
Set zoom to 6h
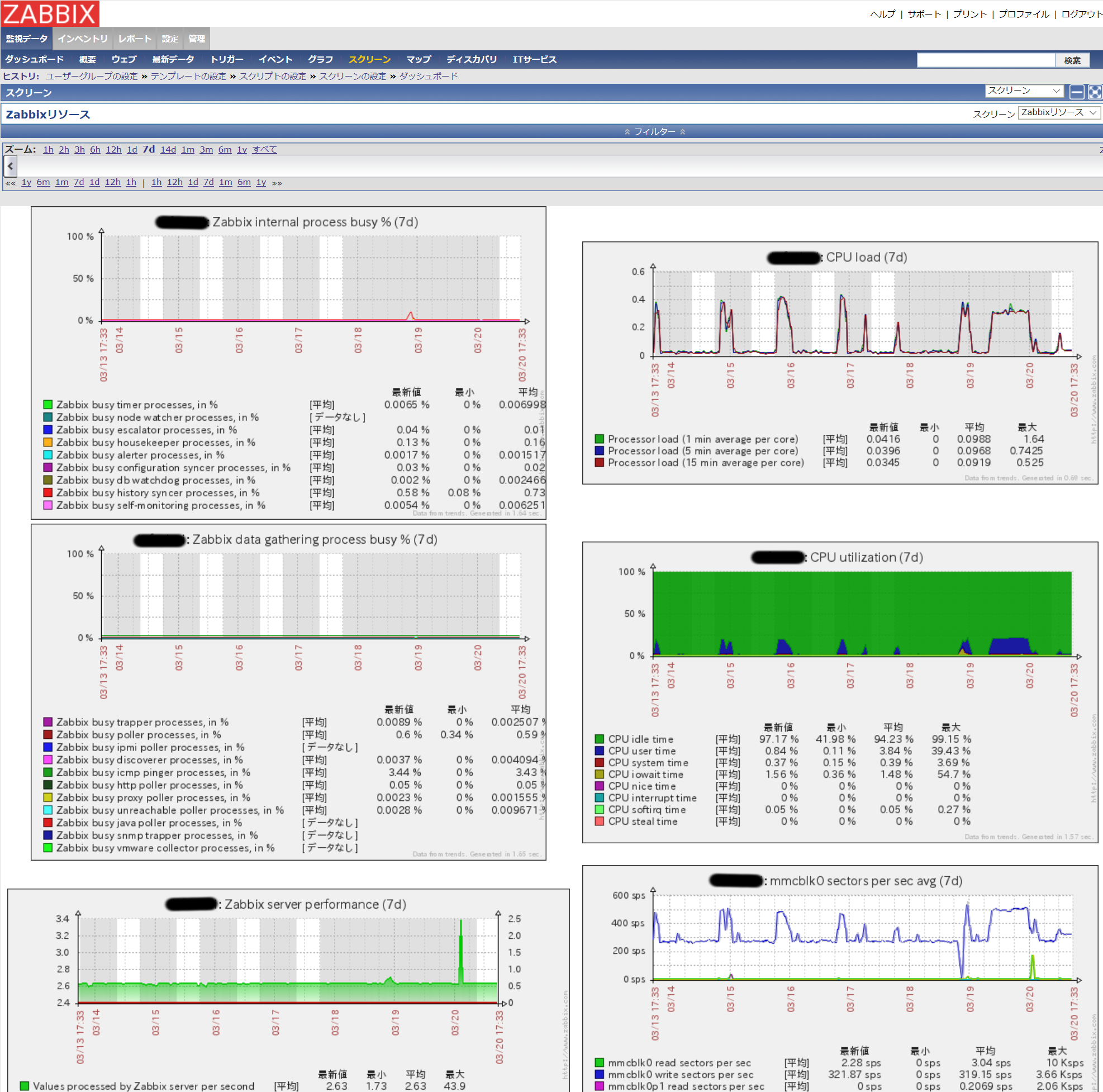pos(95,150)
